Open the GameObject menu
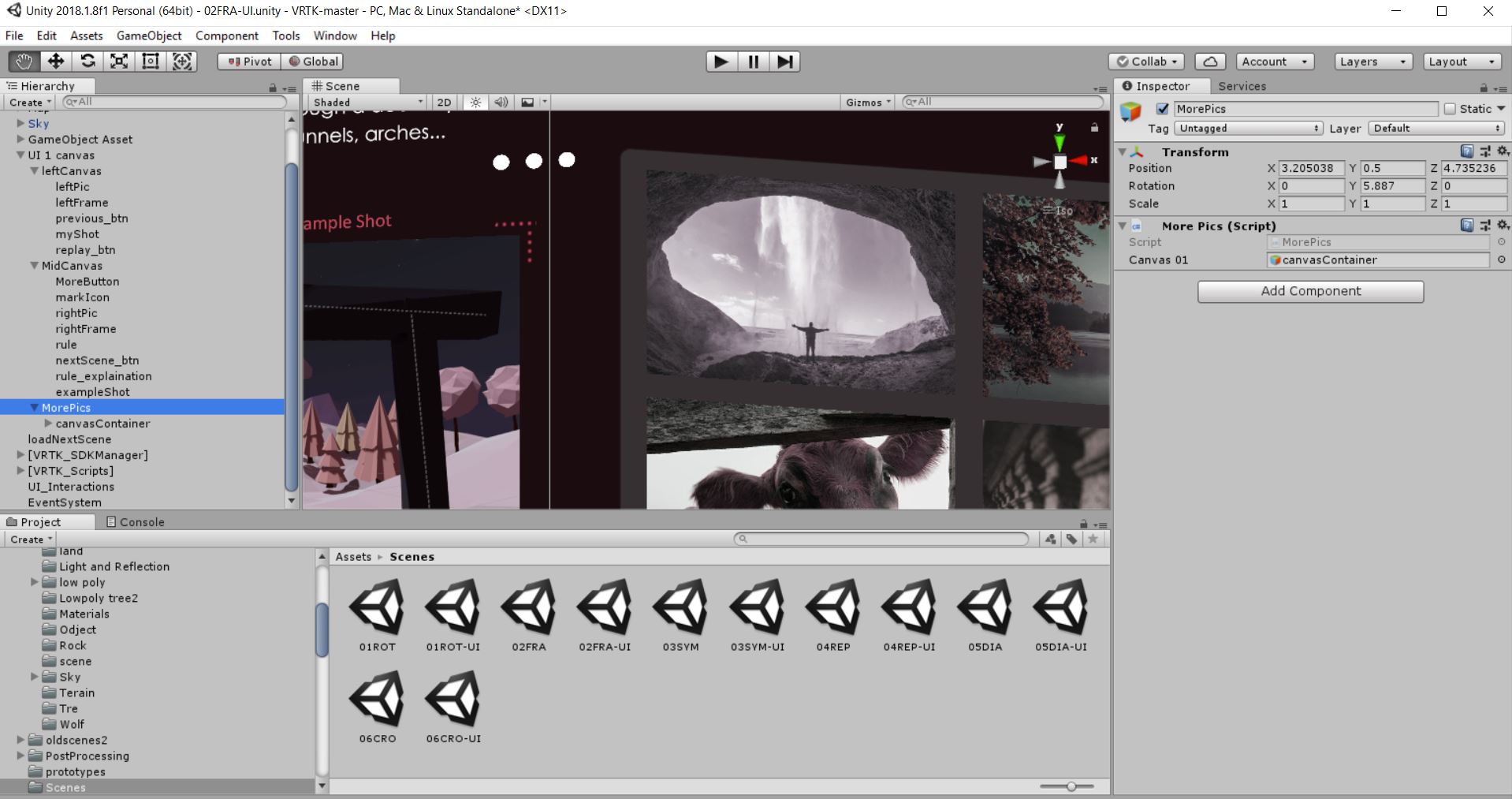This screenshot has width=1512, height=799. [149, 35]
